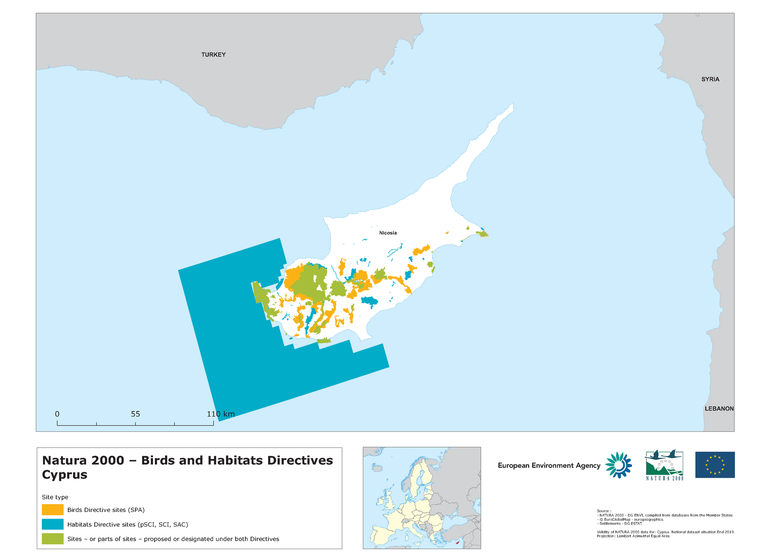Click the Natura 2000 logo

(x=665, y=465)
